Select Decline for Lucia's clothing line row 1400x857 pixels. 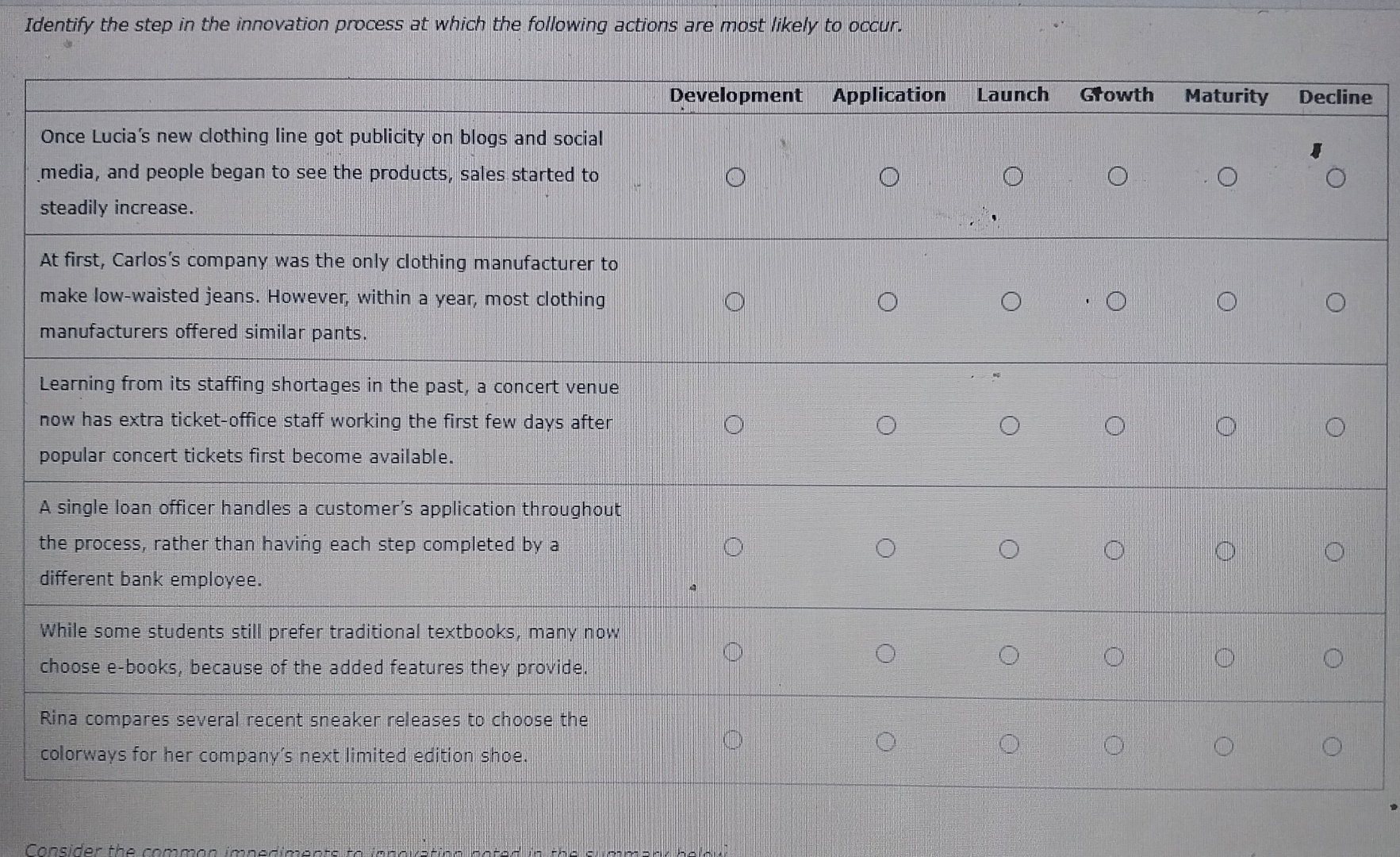pyautogui.click(x=1336, y=178)
